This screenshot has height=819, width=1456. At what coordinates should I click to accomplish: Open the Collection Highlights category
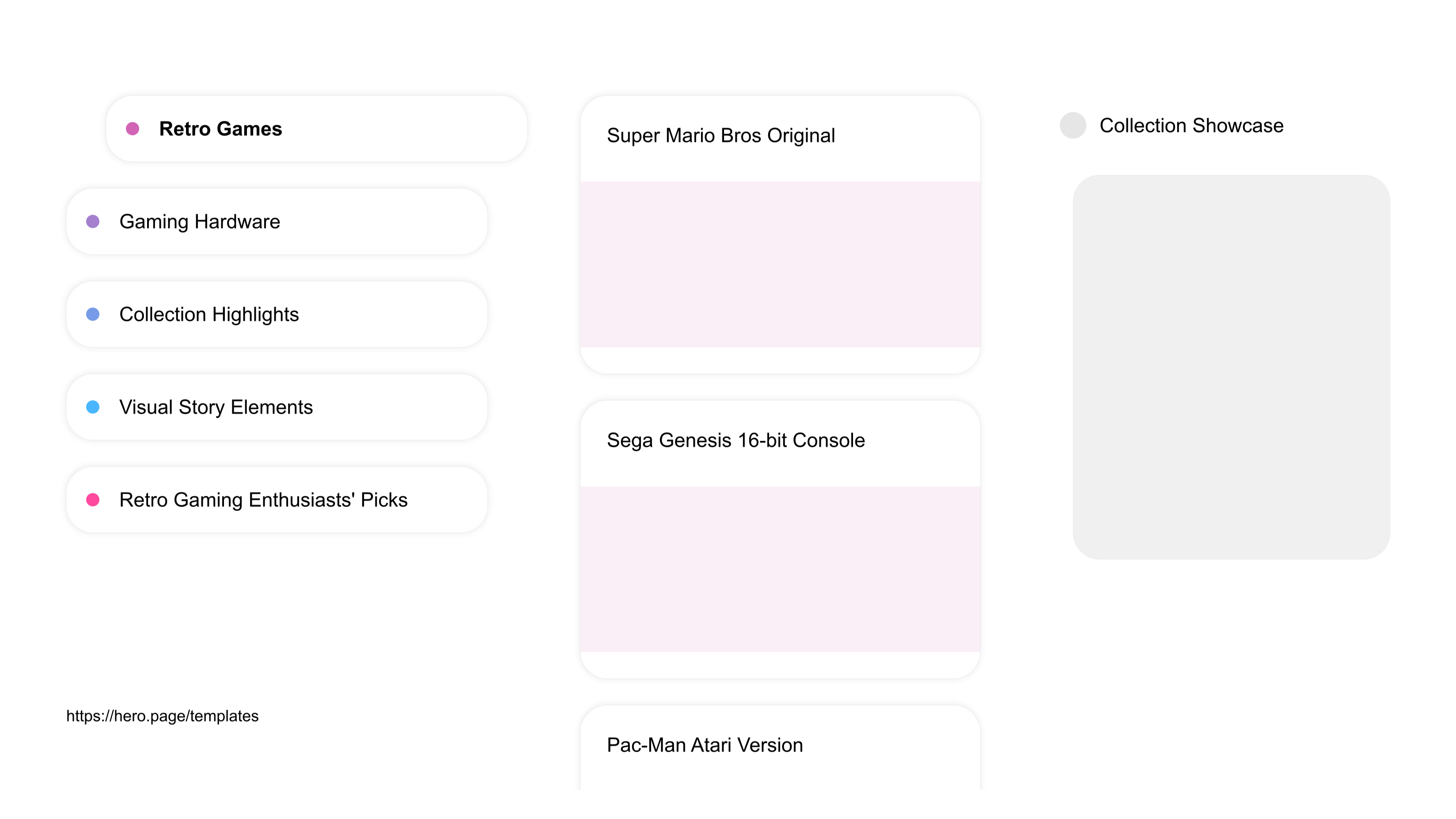277,314
